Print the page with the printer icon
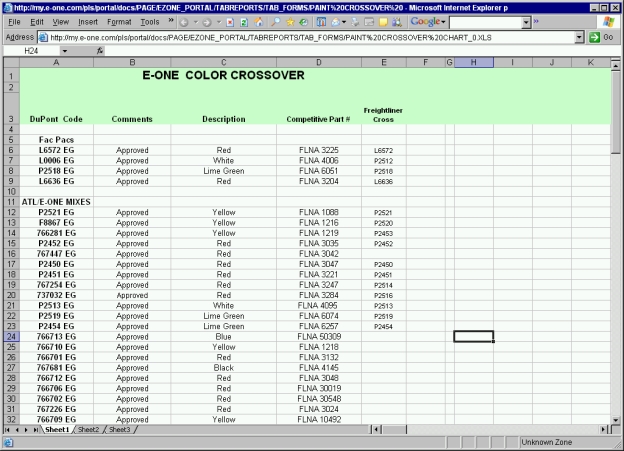The image size is (624, 451). (x=355, y=22)
